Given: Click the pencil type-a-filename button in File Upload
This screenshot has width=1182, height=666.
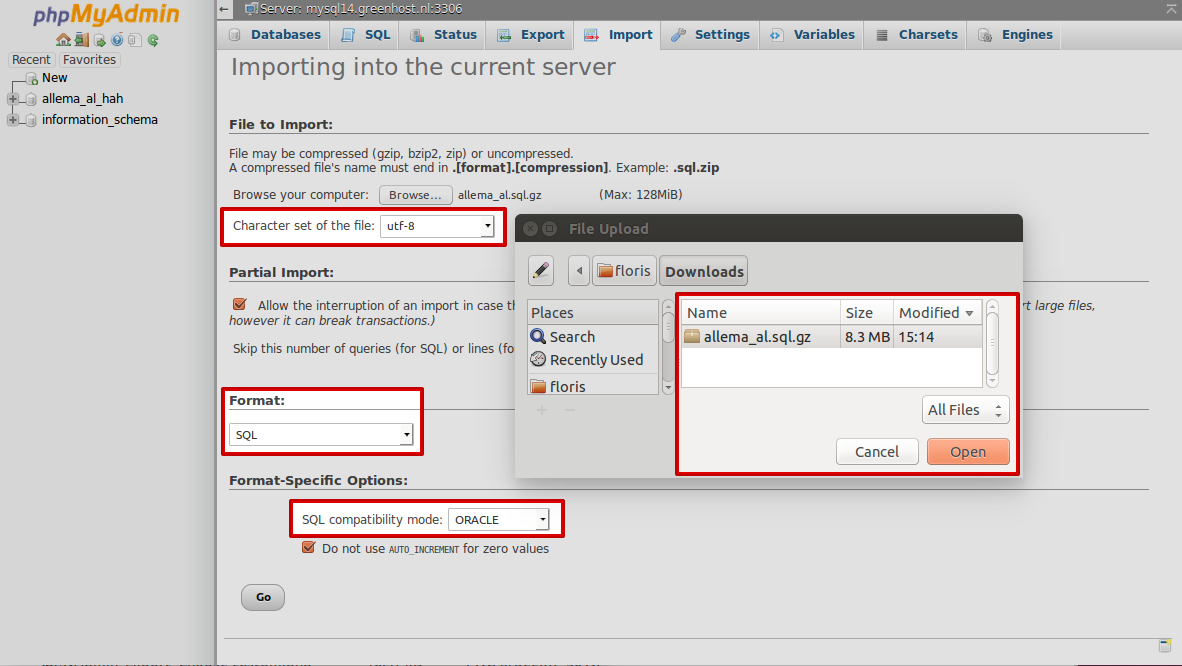Looking at the screenshot, I should pyautogui.click(x=540, y=271).
